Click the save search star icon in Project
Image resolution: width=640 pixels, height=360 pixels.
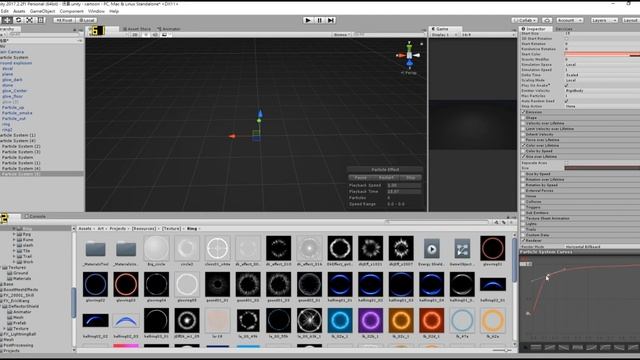(511, 222)
